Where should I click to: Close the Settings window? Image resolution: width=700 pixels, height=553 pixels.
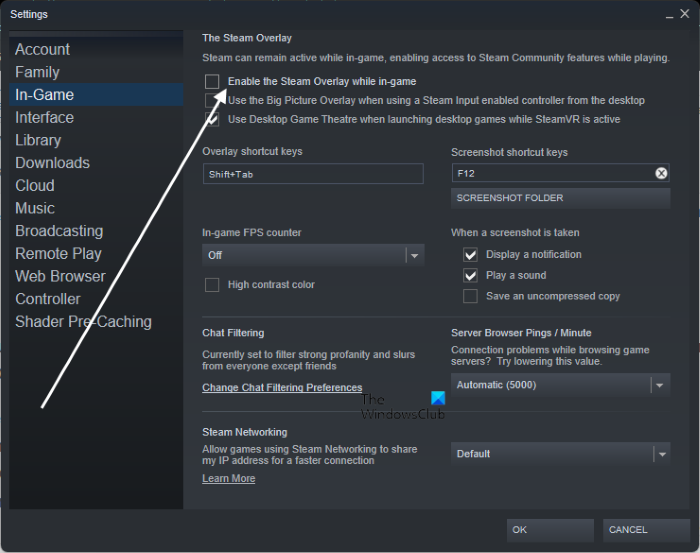pos(683,14)
